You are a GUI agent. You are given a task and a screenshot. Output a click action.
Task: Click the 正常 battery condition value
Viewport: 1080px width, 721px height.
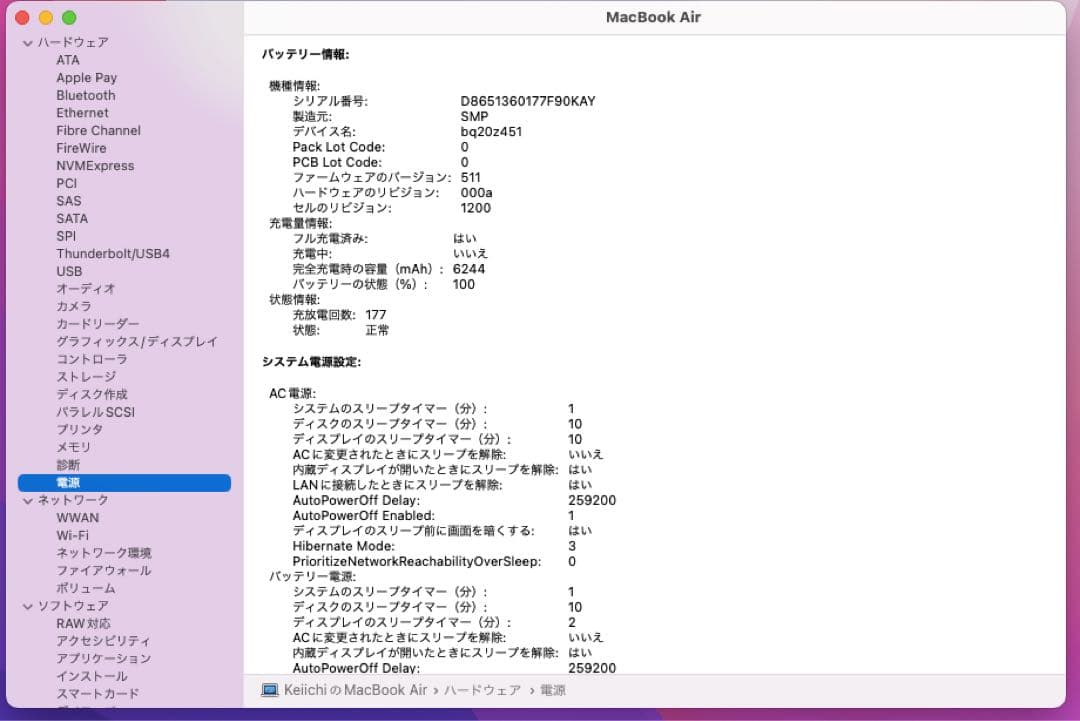pyautogui.click(x=377, y=331)
